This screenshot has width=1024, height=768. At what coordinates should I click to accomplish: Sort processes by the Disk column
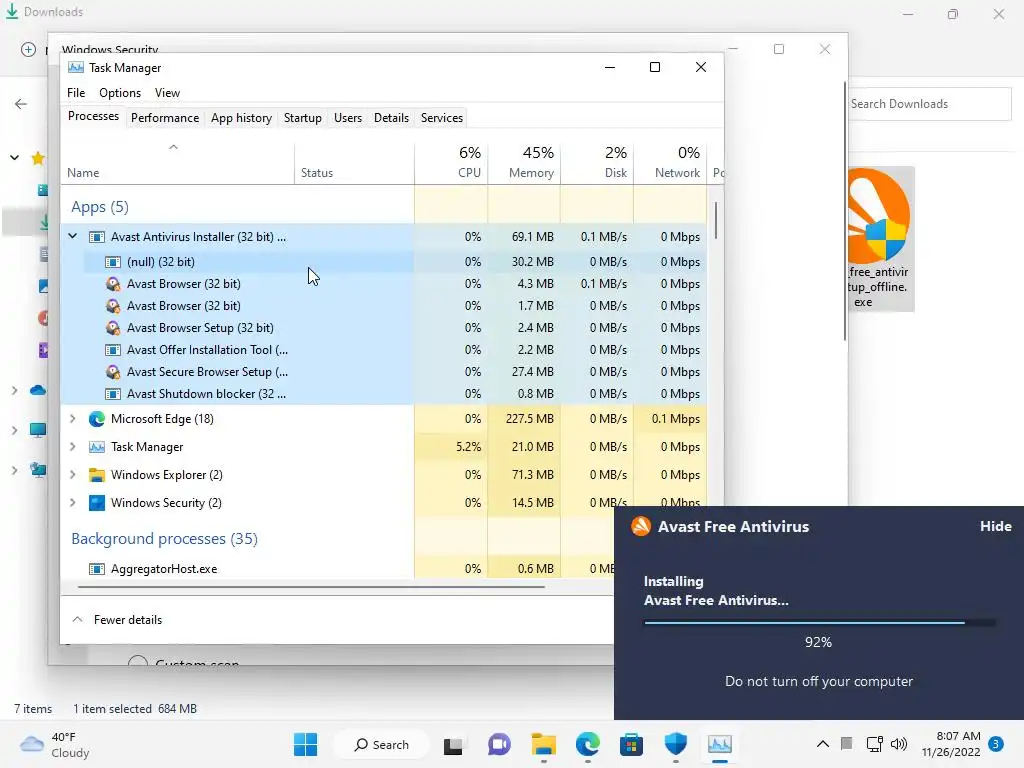[597, 163]
